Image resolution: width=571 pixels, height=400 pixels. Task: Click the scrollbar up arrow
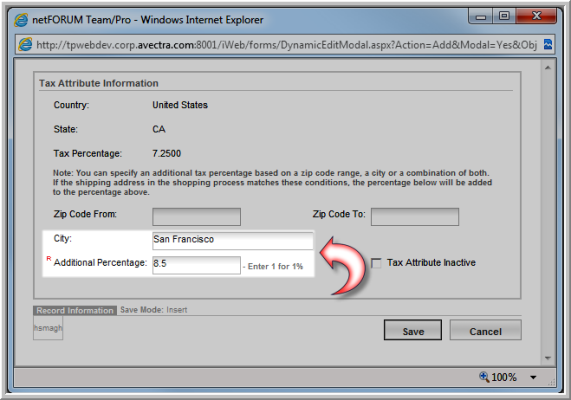[x=548, y=68]
